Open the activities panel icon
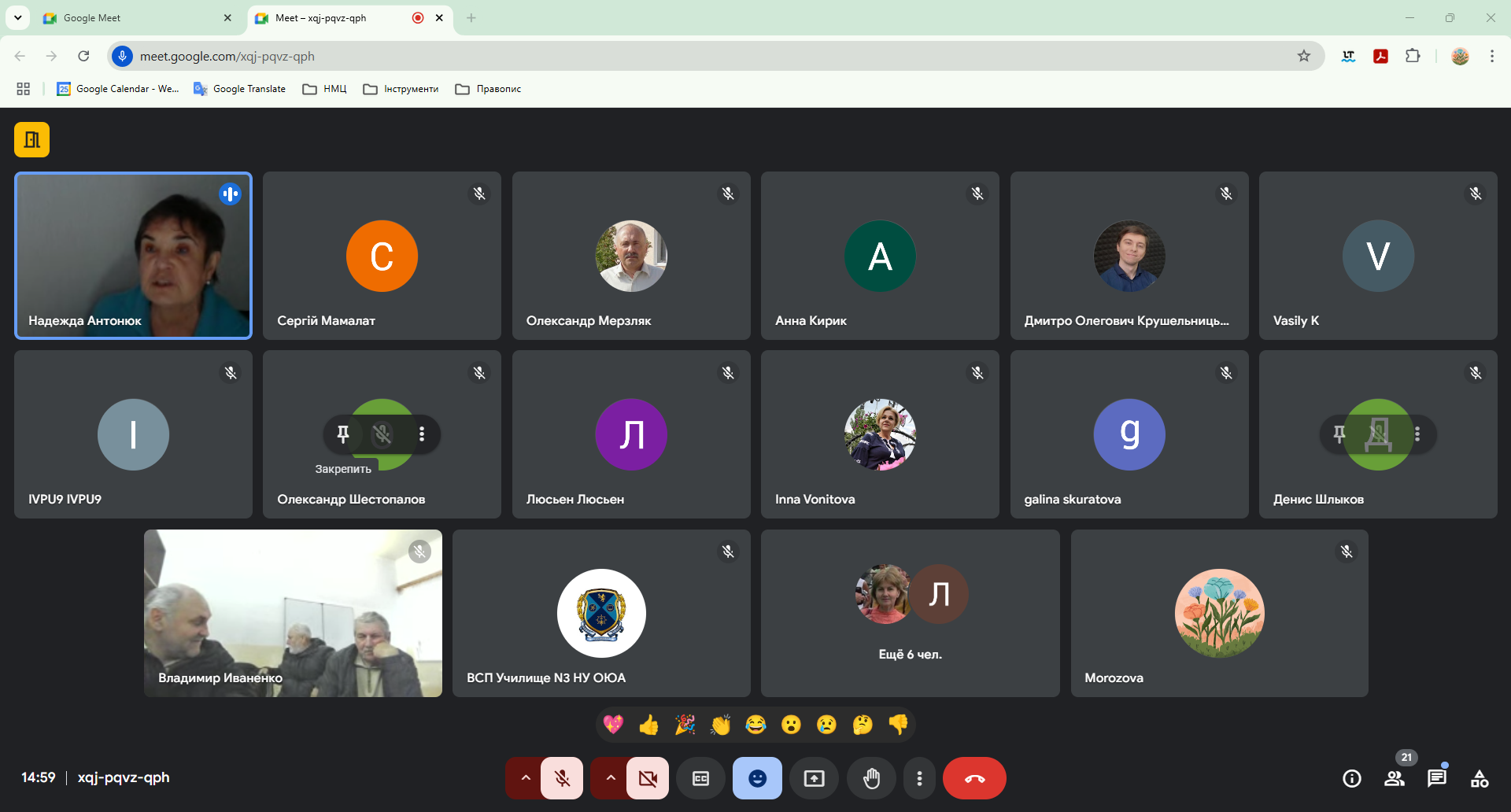1511x812 pixels. click(1479, 778)
